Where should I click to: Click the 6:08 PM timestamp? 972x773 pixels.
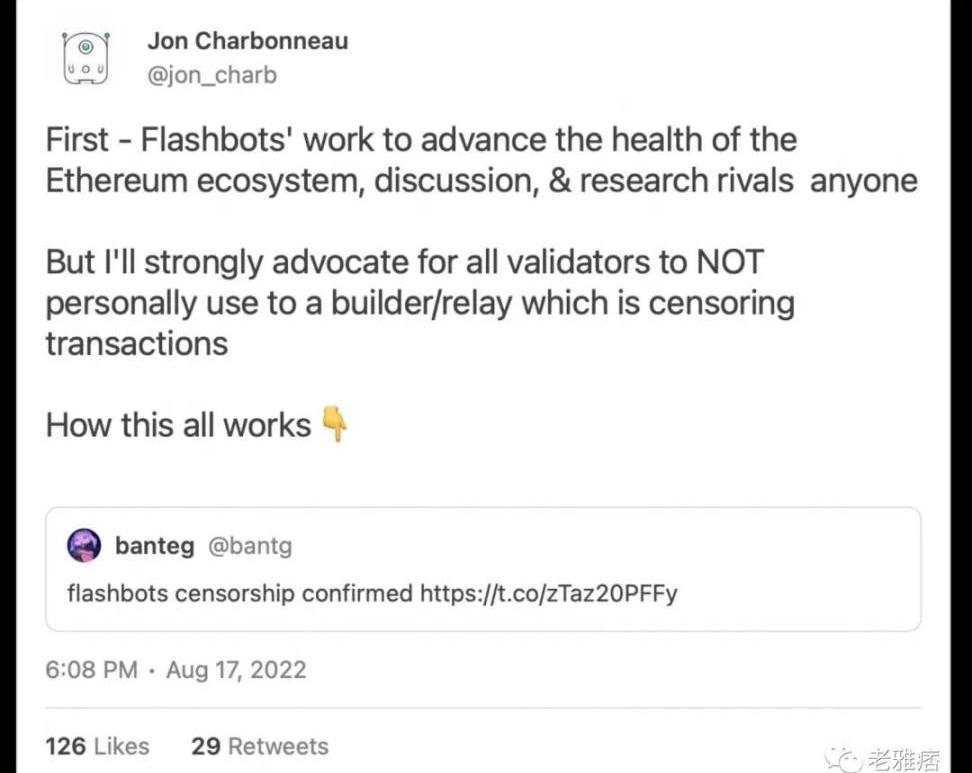coord(92,670)
